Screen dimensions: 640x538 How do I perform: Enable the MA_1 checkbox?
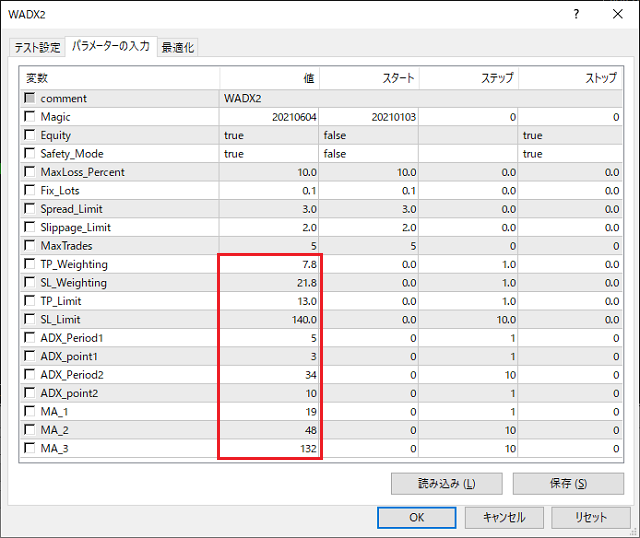(30, 411)
